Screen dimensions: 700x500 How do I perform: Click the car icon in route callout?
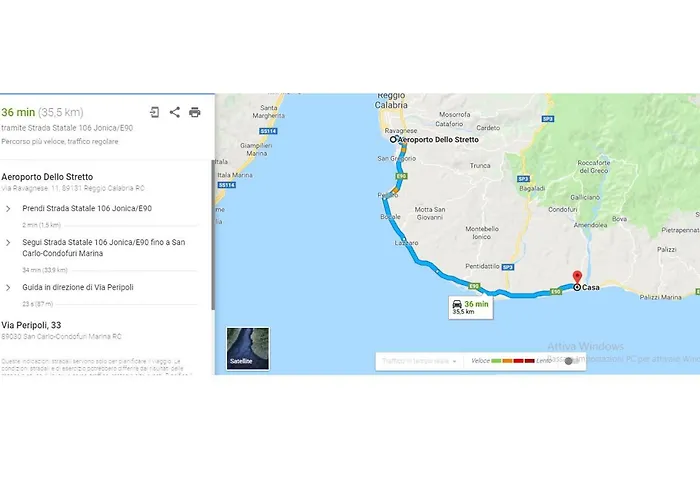point(457,304)
